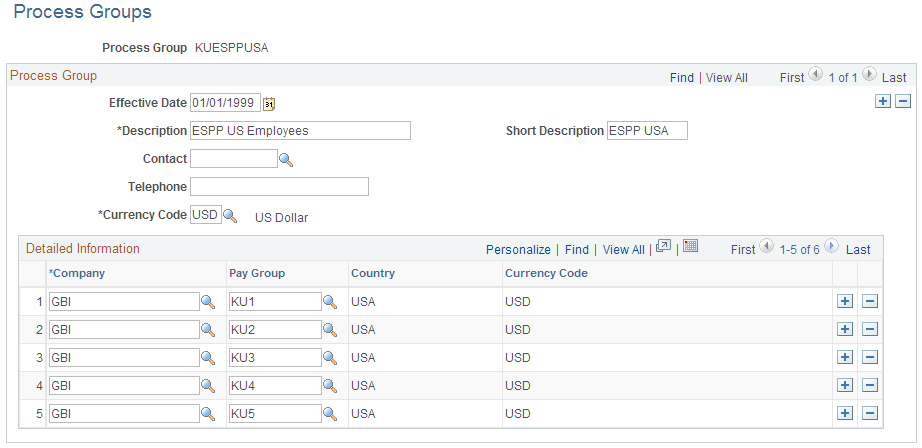Viewport: 922px width, 448px height.
Task: Sort grid by the Pay Group column header
Action: (x=257, y=273)
